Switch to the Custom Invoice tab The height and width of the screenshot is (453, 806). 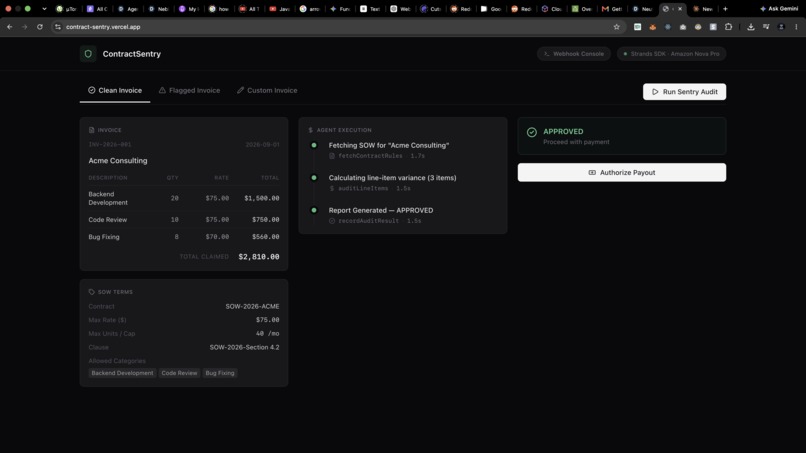(267, 90)
